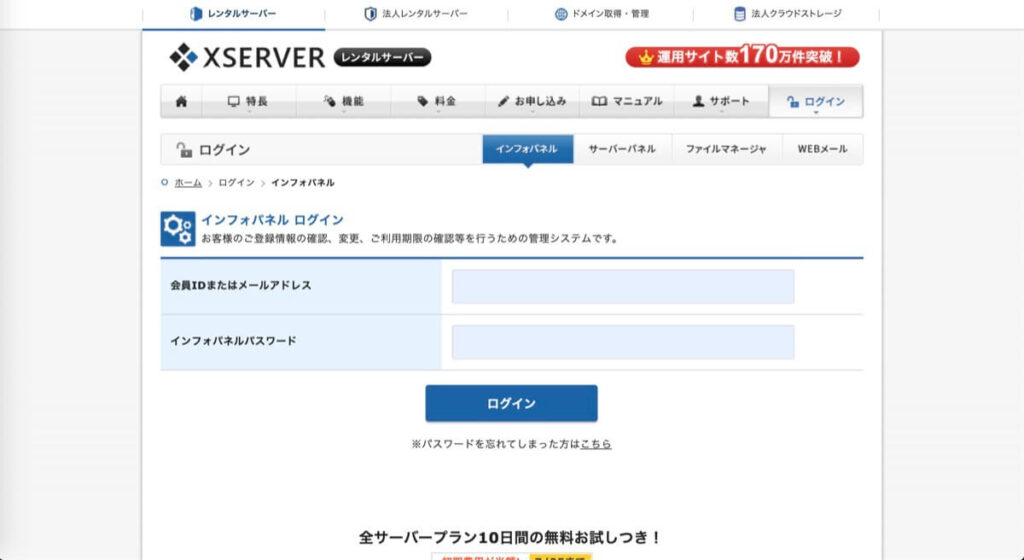Click the unlocked padlock icon beside ログイン title
The width and height of the screenshot is (1024, 560).
coord(184,149)
